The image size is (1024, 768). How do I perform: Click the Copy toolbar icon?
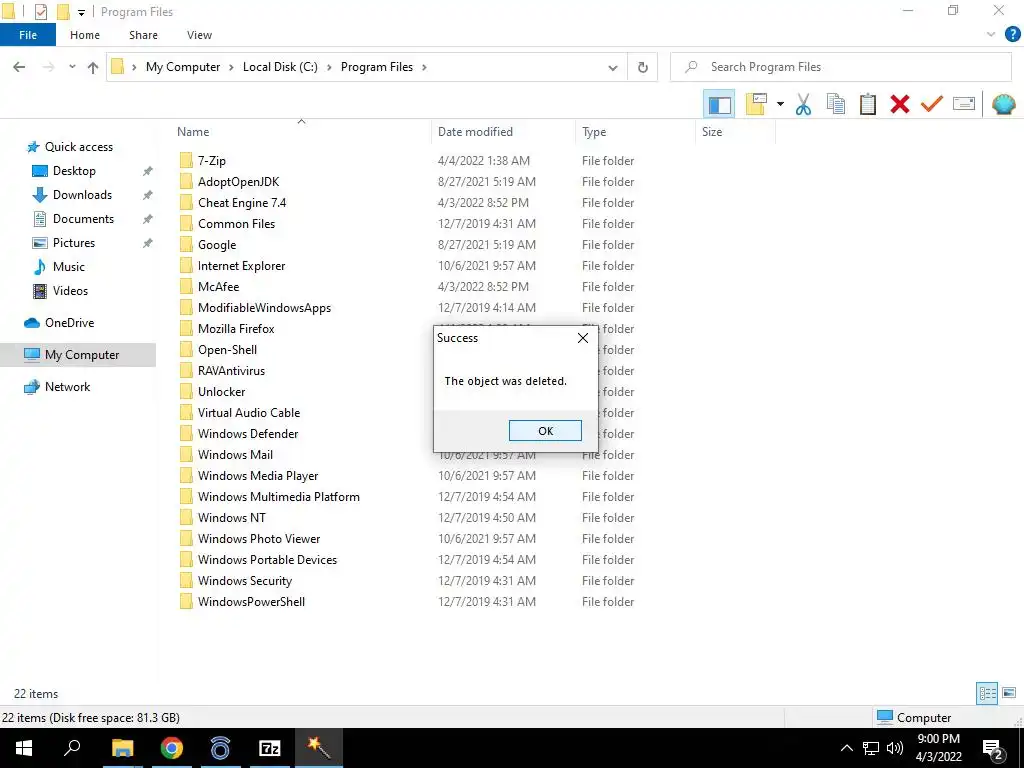836,104
